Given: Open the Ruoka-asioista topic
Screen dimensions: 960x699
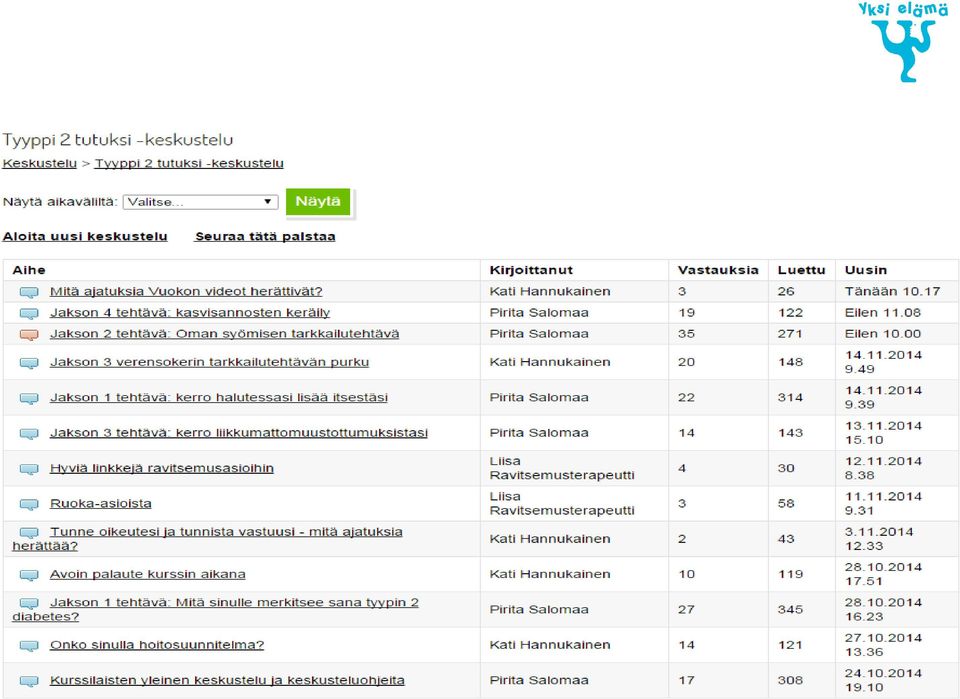Looking at the screenshot, I should [100, 504].
